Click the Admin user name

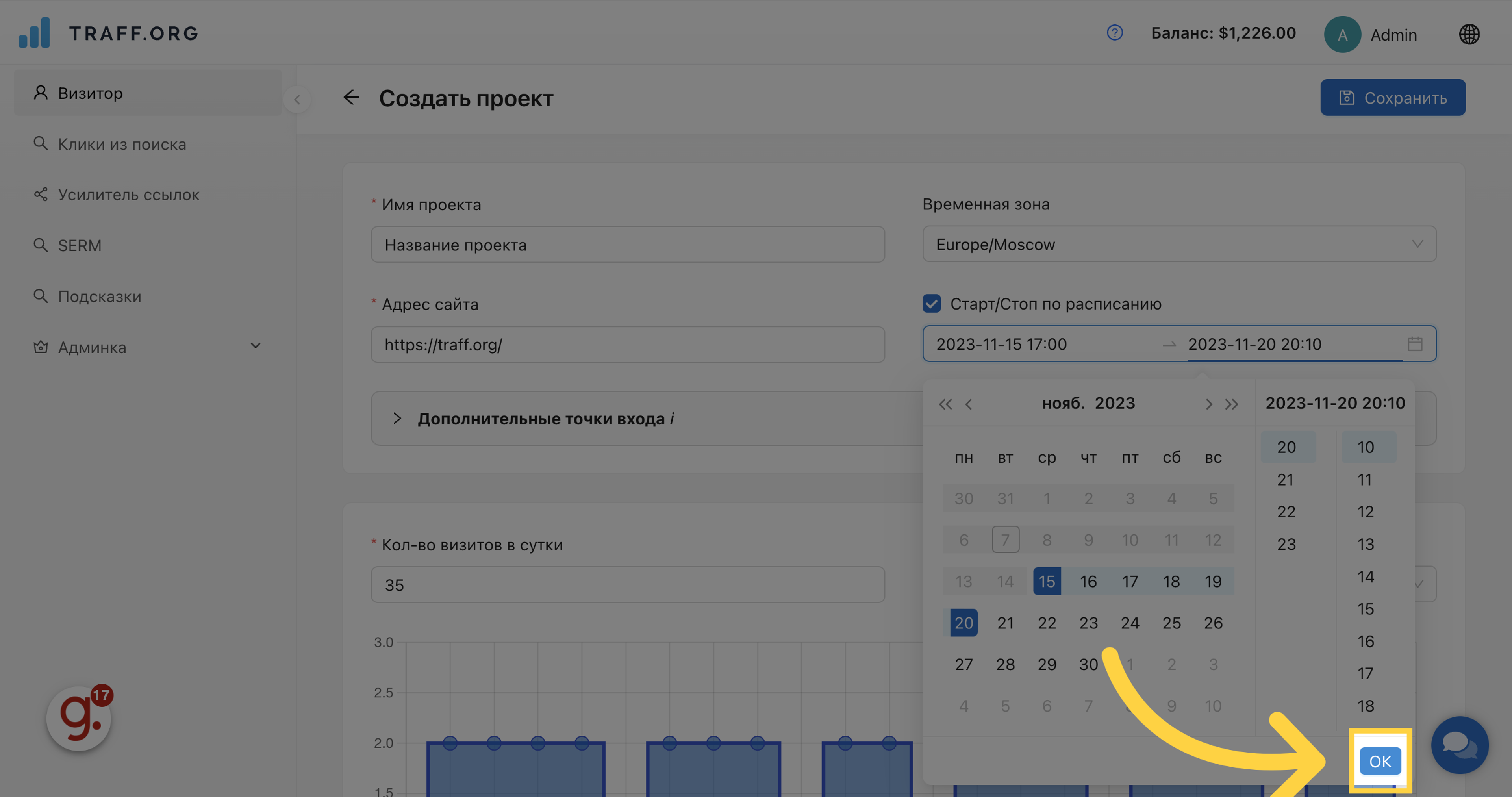tap(1393, 35)
